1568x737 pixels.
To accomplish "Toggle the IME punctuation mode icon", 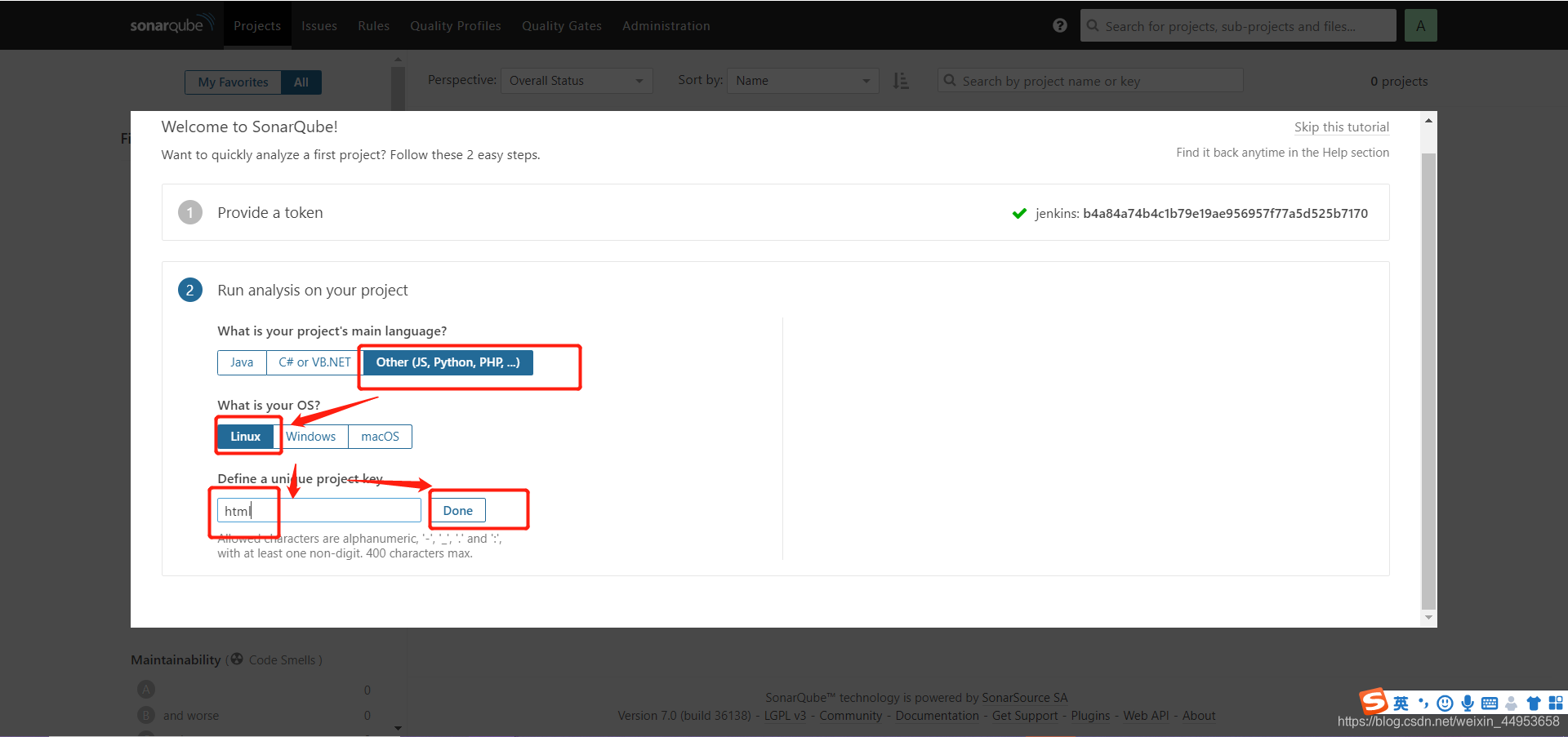I will click(1423, 704).
